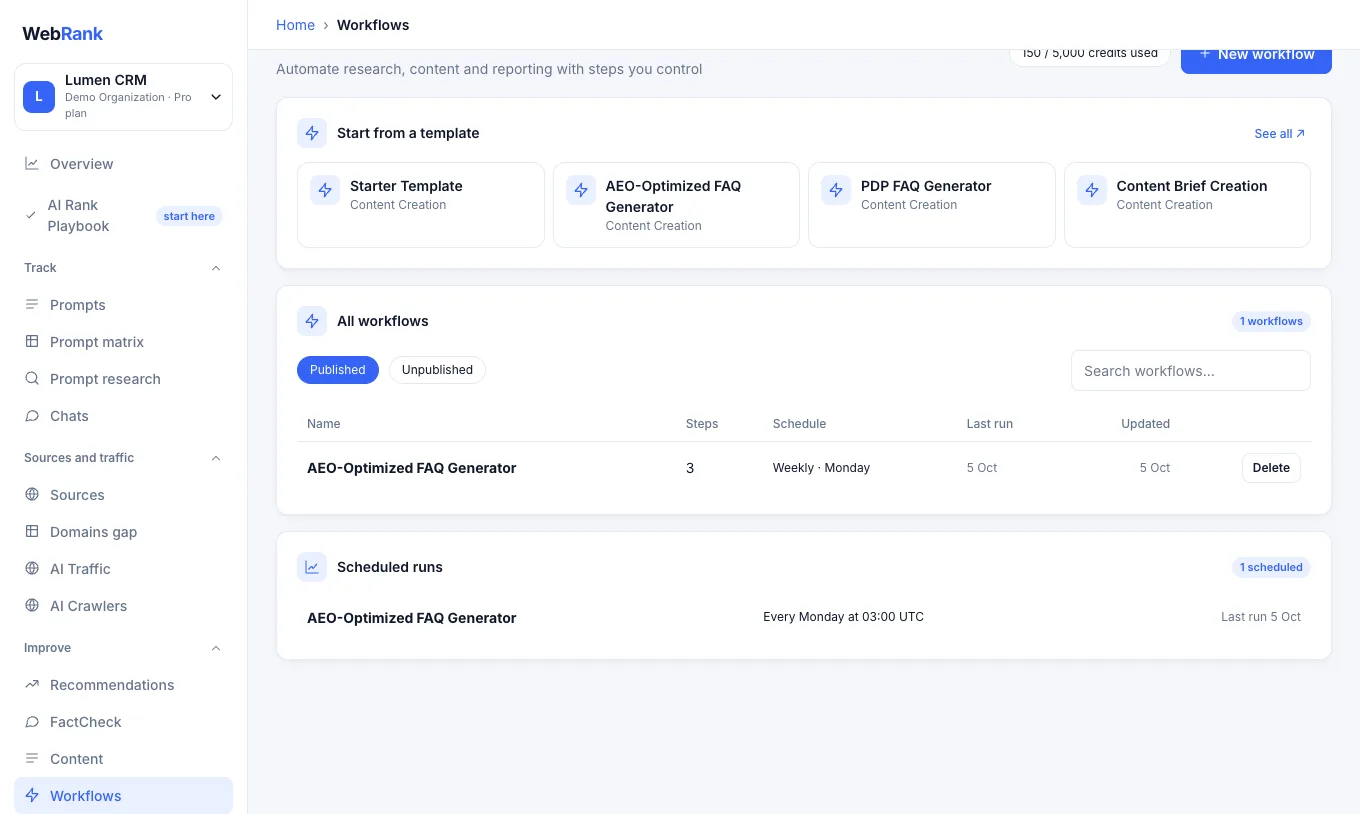Click the credits used indicator
The height and width of the screenshot is (814, 1360).
(x=1090, y=56)
